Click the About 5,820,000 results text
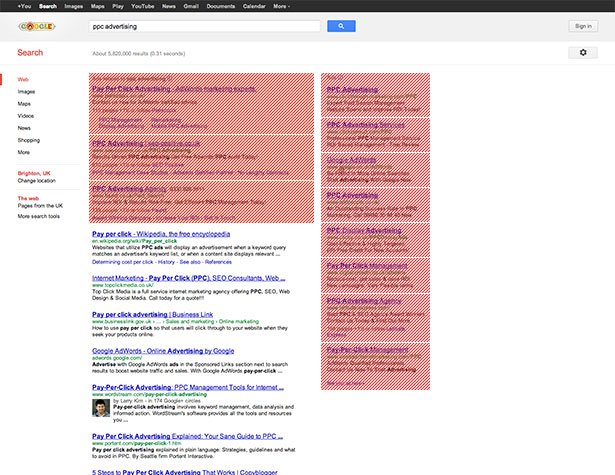Viewport: 615px width, 475px height. pos(139,53)
